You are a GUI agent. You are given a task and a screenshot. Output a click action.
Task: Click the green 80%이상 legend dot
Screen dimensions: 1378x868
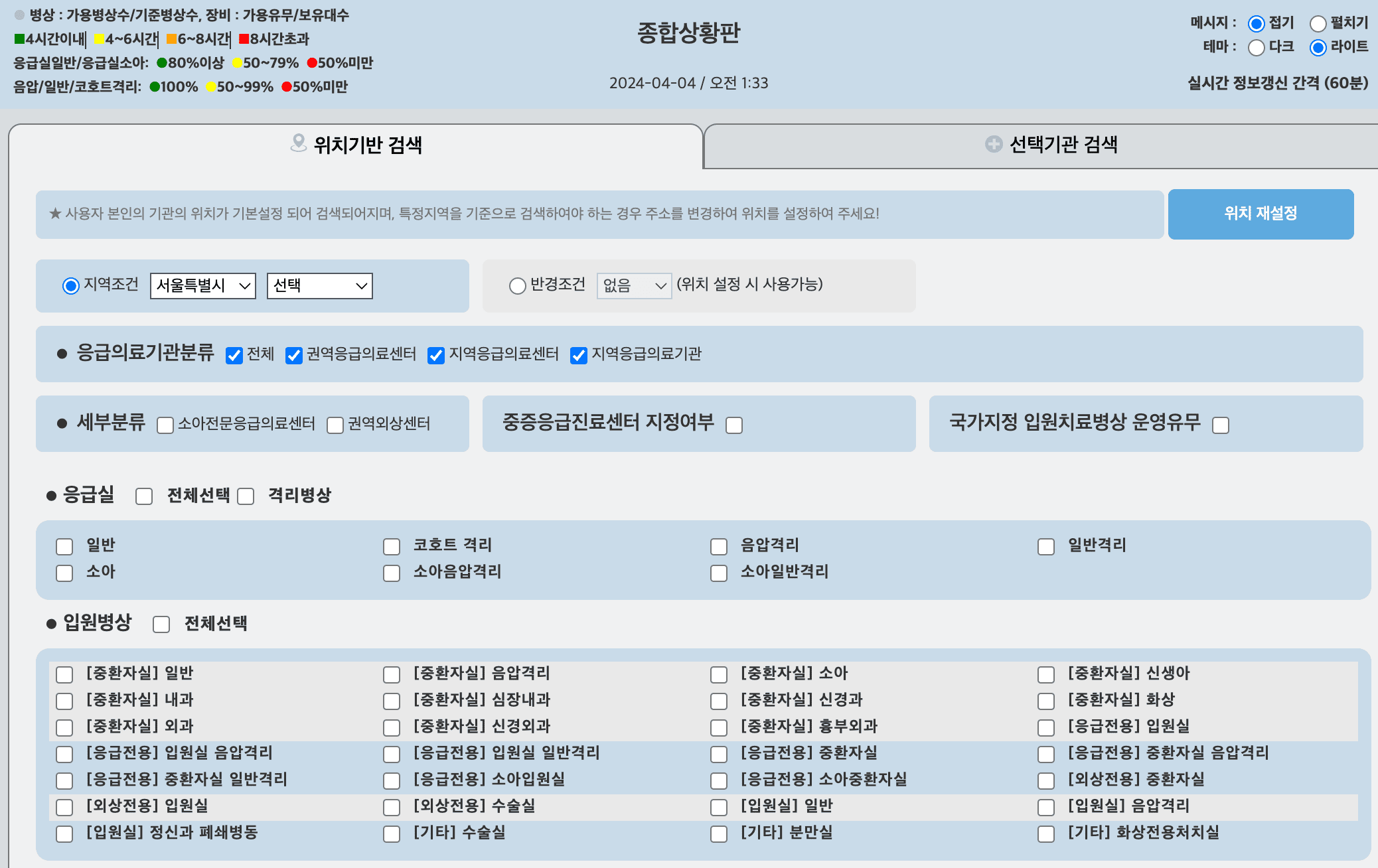pyautogui.click(x=161, y=63)
